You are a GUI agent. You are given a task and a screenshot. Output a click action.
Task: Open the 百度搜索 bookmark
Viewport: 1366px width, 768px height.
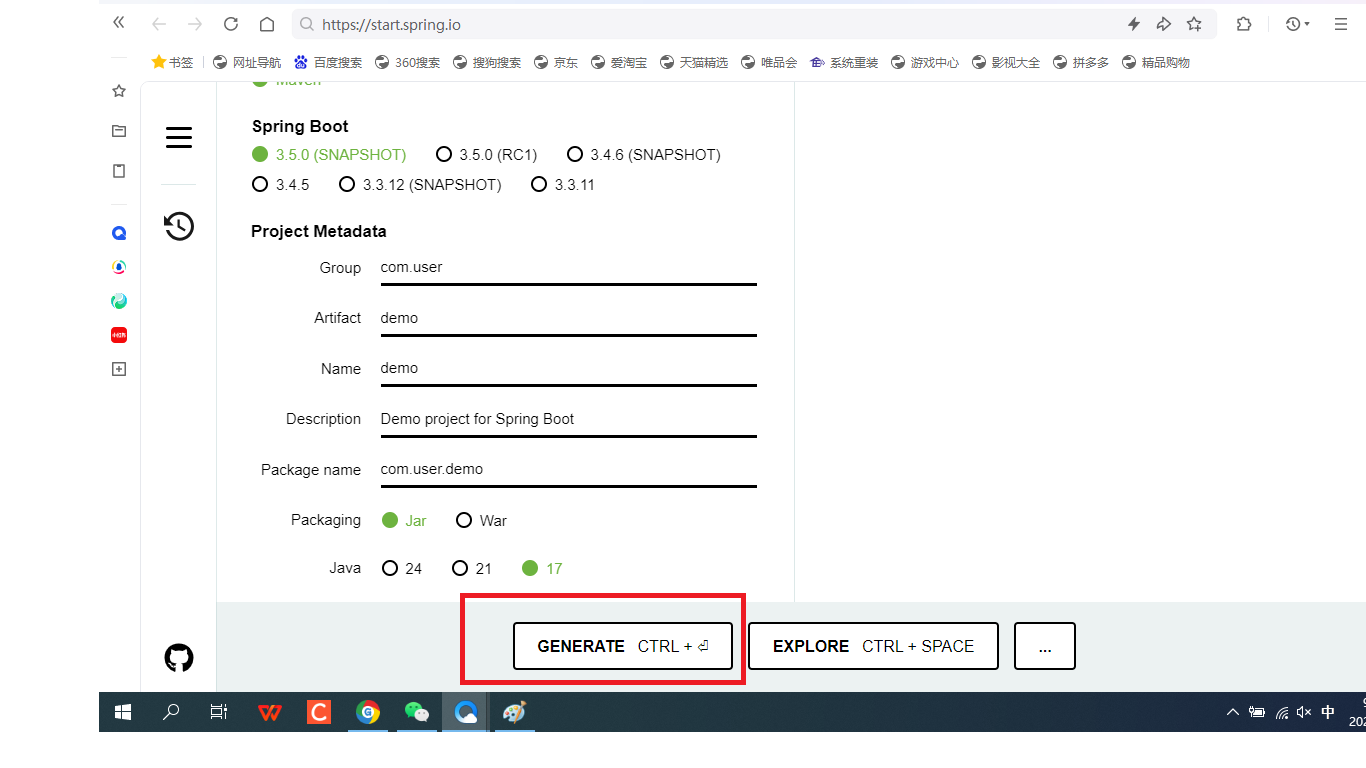coord(328,62)
